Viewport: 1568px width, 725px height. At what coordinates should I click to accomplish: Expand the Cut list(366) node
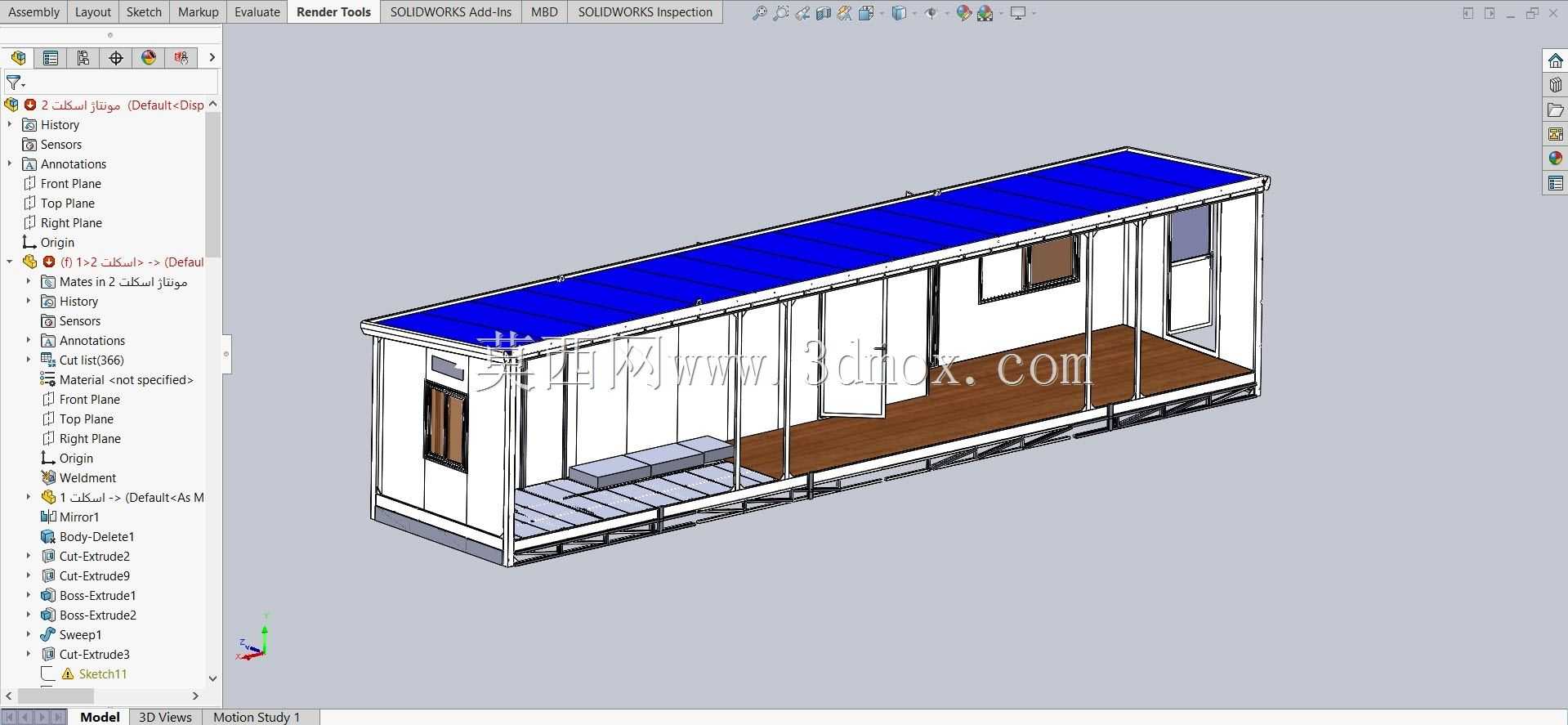[x=29, y=360]
